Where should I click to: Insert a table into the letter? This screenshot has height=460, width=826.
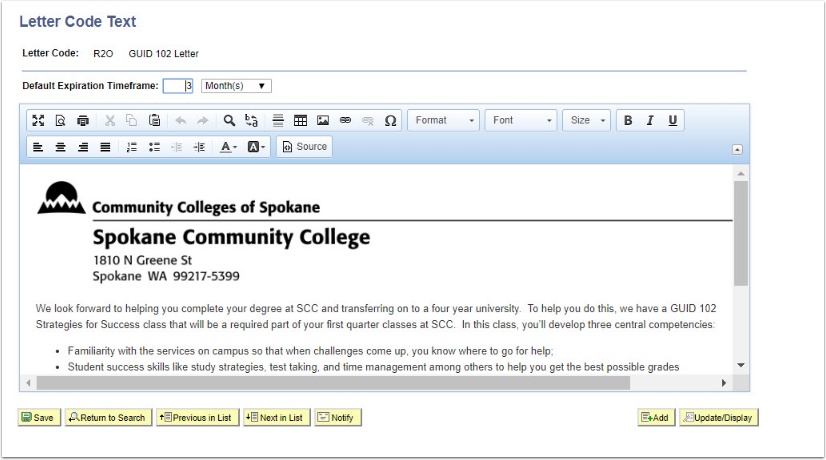pyautogui.click(x=300, y=120)
